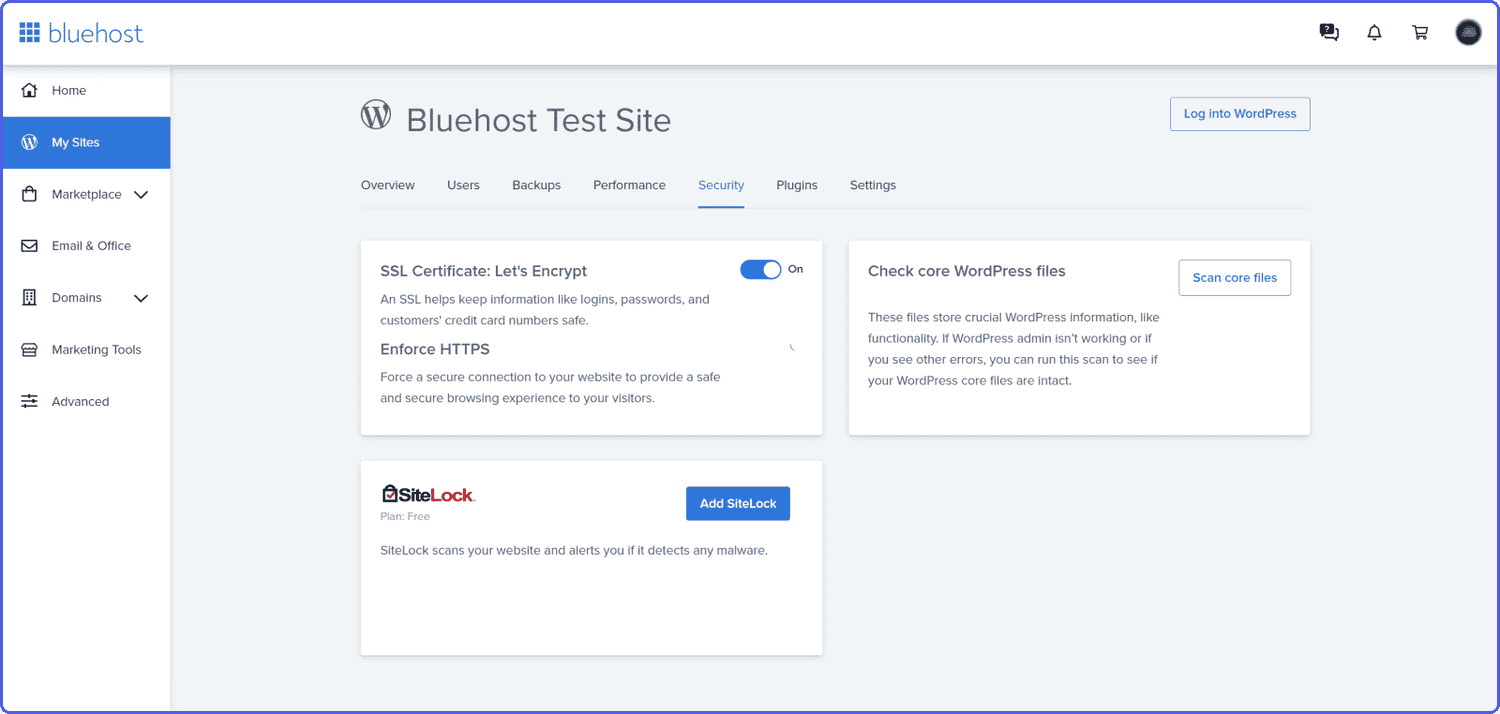Expand the Marketplace chevron

coord(141,195)
